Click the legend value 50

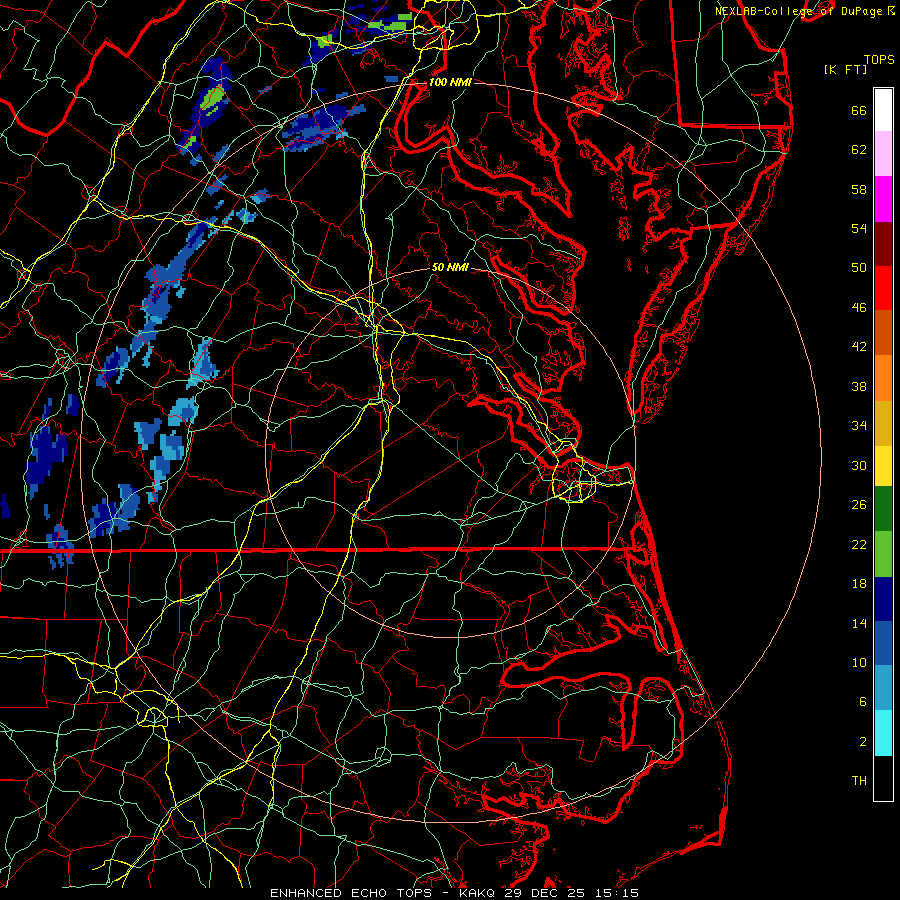[859, 268]
